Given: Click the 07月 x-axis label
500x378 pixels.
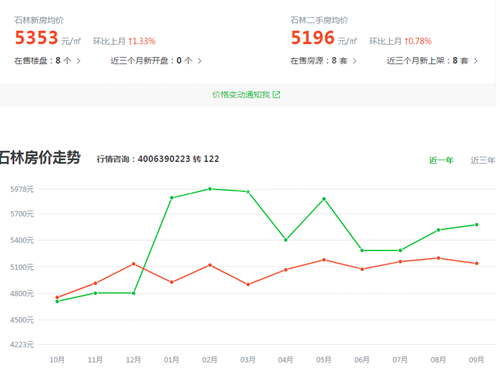Looking at the screenshot, I should 400,360.
